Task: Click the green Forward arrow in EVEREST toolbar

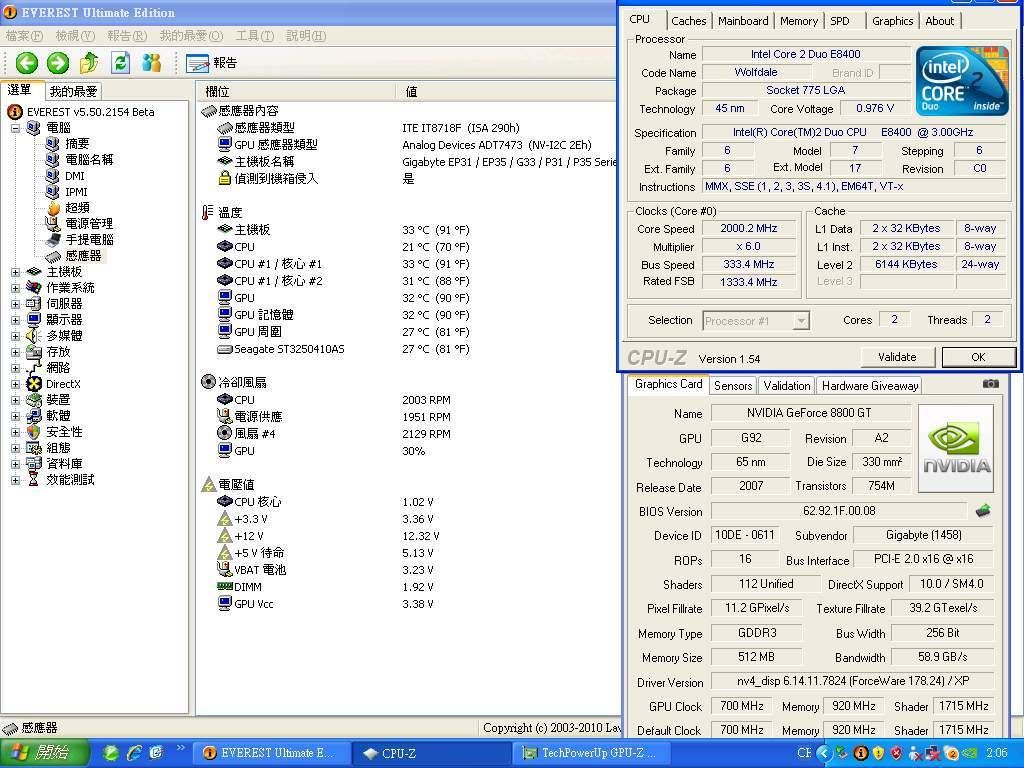Action: coord(57,63)
